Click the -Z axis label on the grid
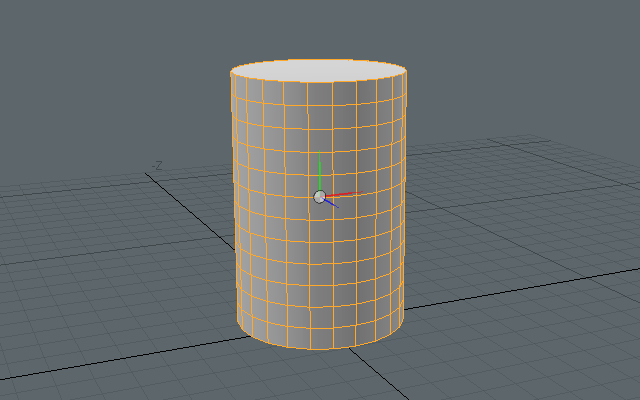Image resolution: width=640 pixels, height=400 pixels. click(156, 166)
